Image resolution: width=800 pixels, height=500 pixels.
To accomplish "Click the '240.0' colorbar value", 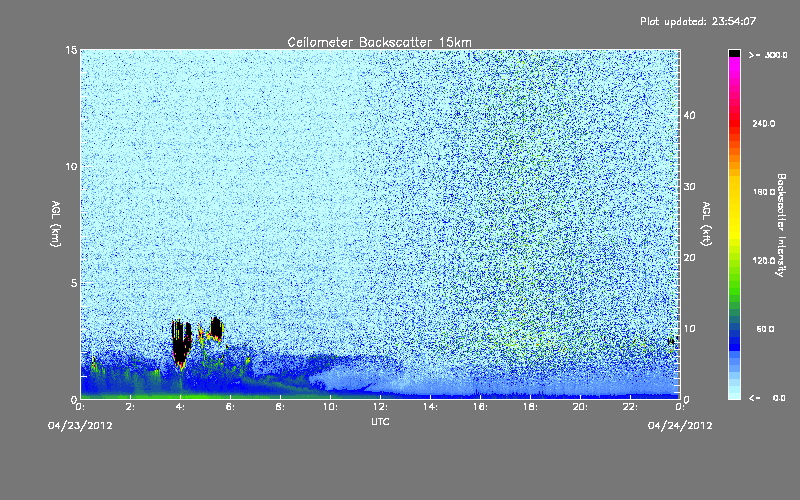I will click(x=764, y=124).
